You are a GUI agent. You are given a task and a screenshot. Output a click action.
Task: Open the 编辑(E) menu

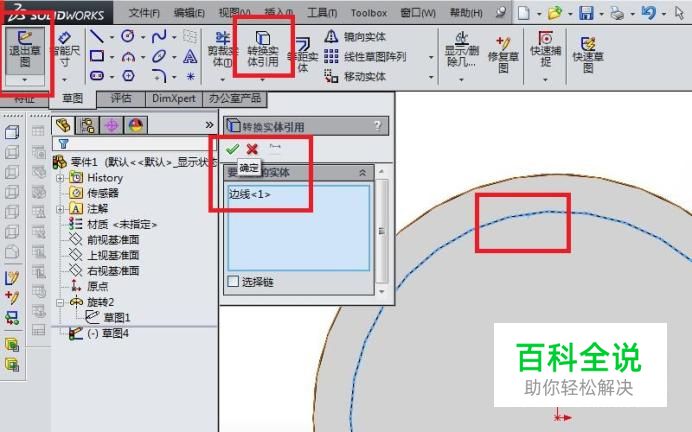click(x=189, y=13)
